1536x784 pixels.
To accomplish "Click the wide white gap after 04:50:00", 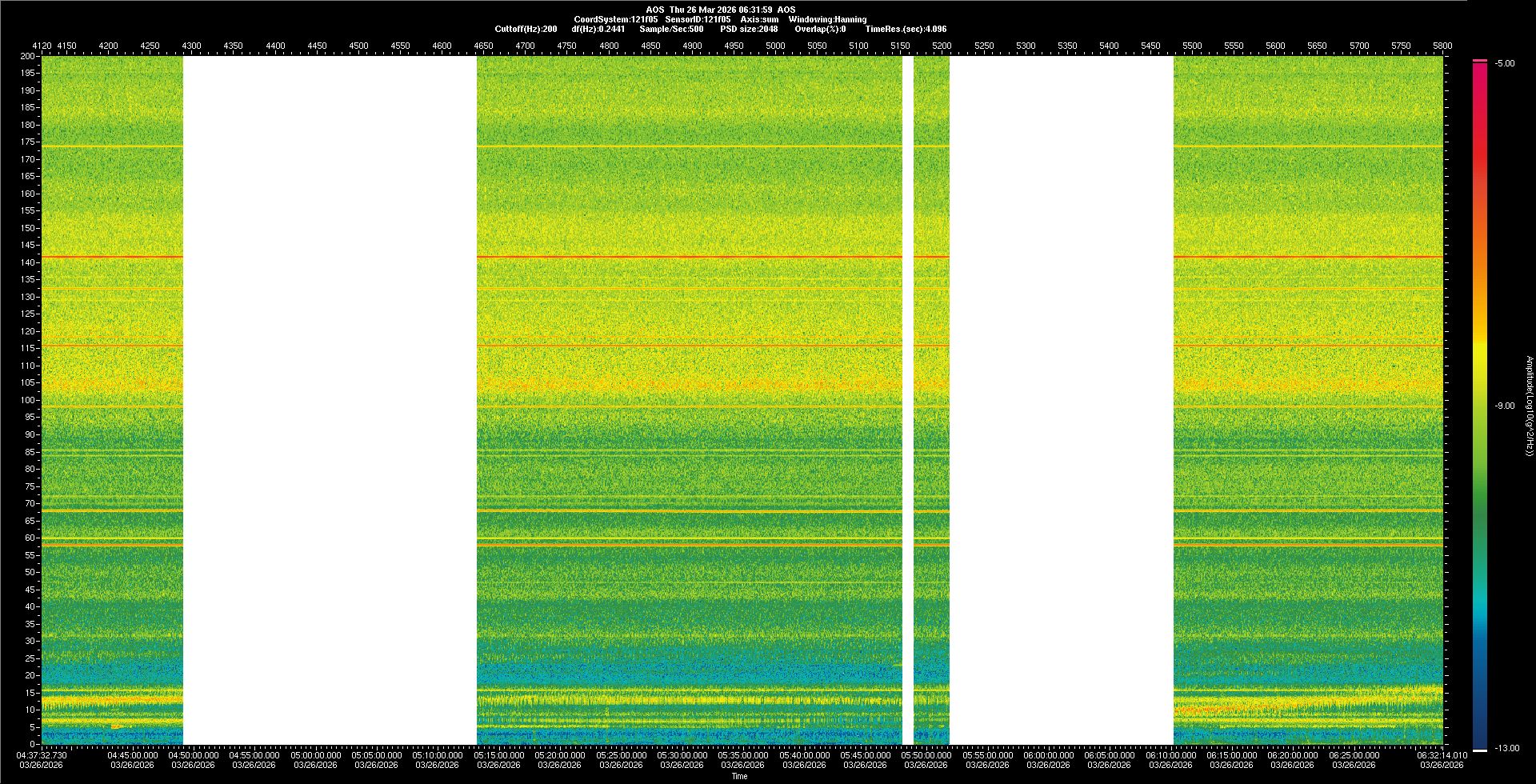I will [x=330, y=400].
